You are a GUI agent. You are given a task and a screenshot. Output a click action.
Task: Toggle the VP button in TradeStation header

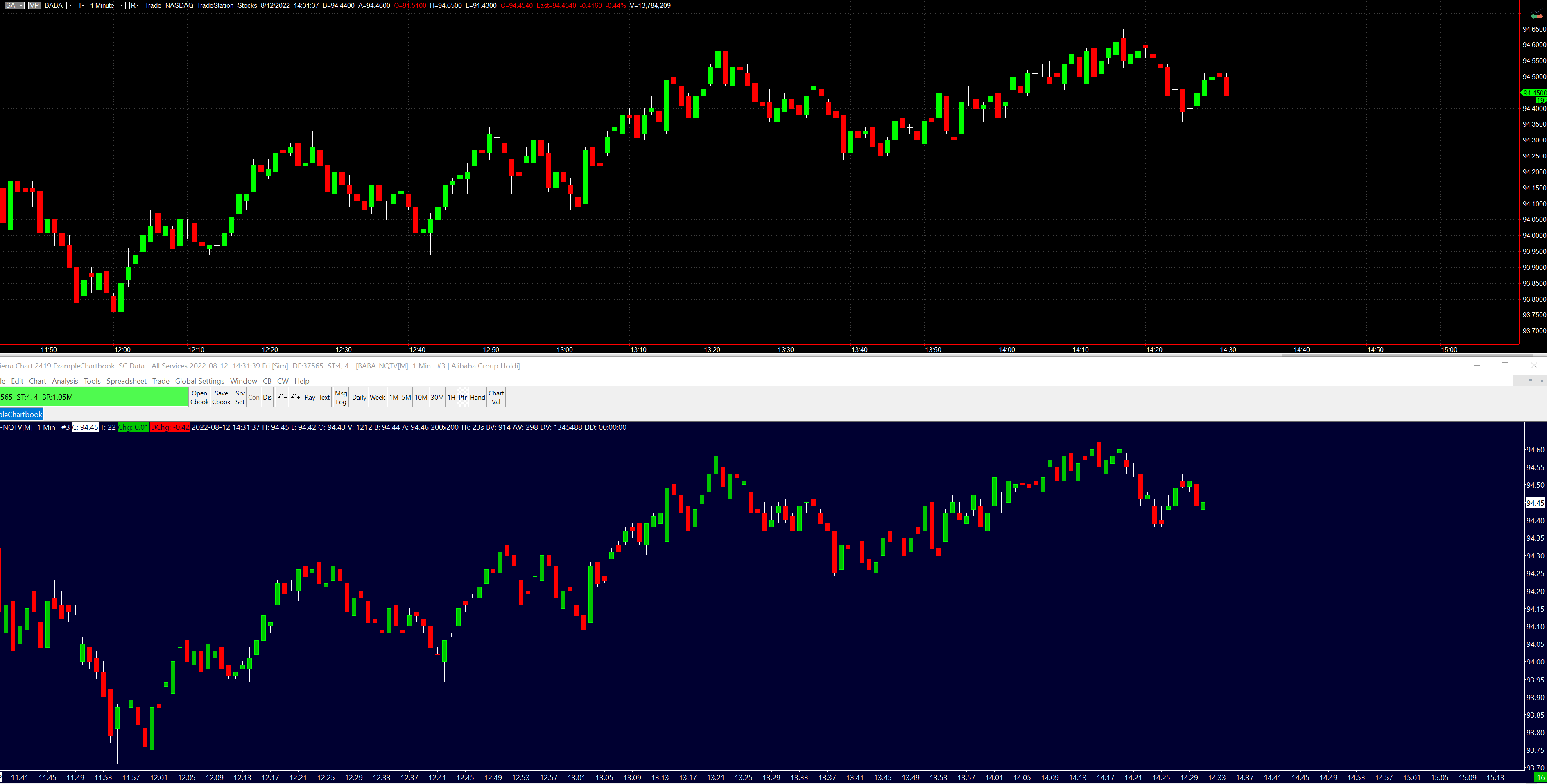[x=34, y=5]
